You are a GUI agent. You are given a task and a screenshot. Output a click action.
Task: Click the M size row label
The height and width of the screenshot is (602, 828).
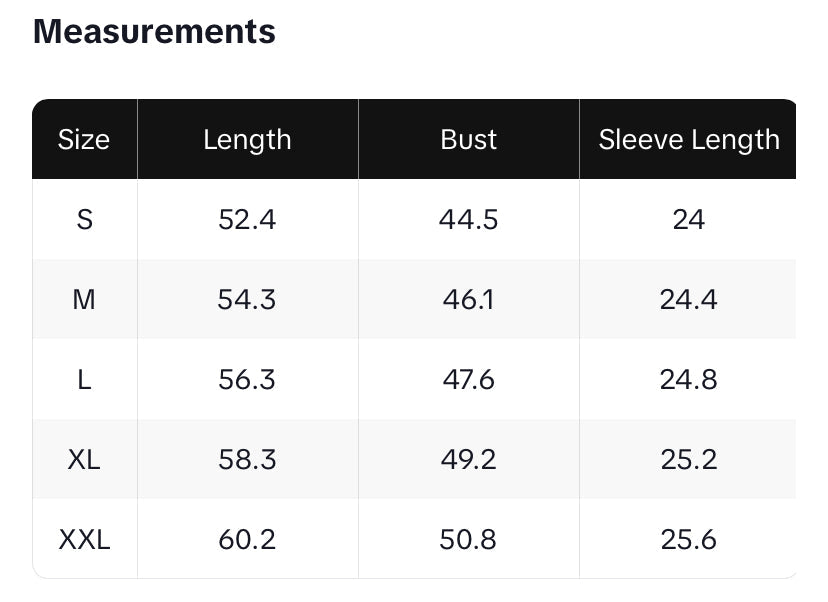(x=84, y=299)
